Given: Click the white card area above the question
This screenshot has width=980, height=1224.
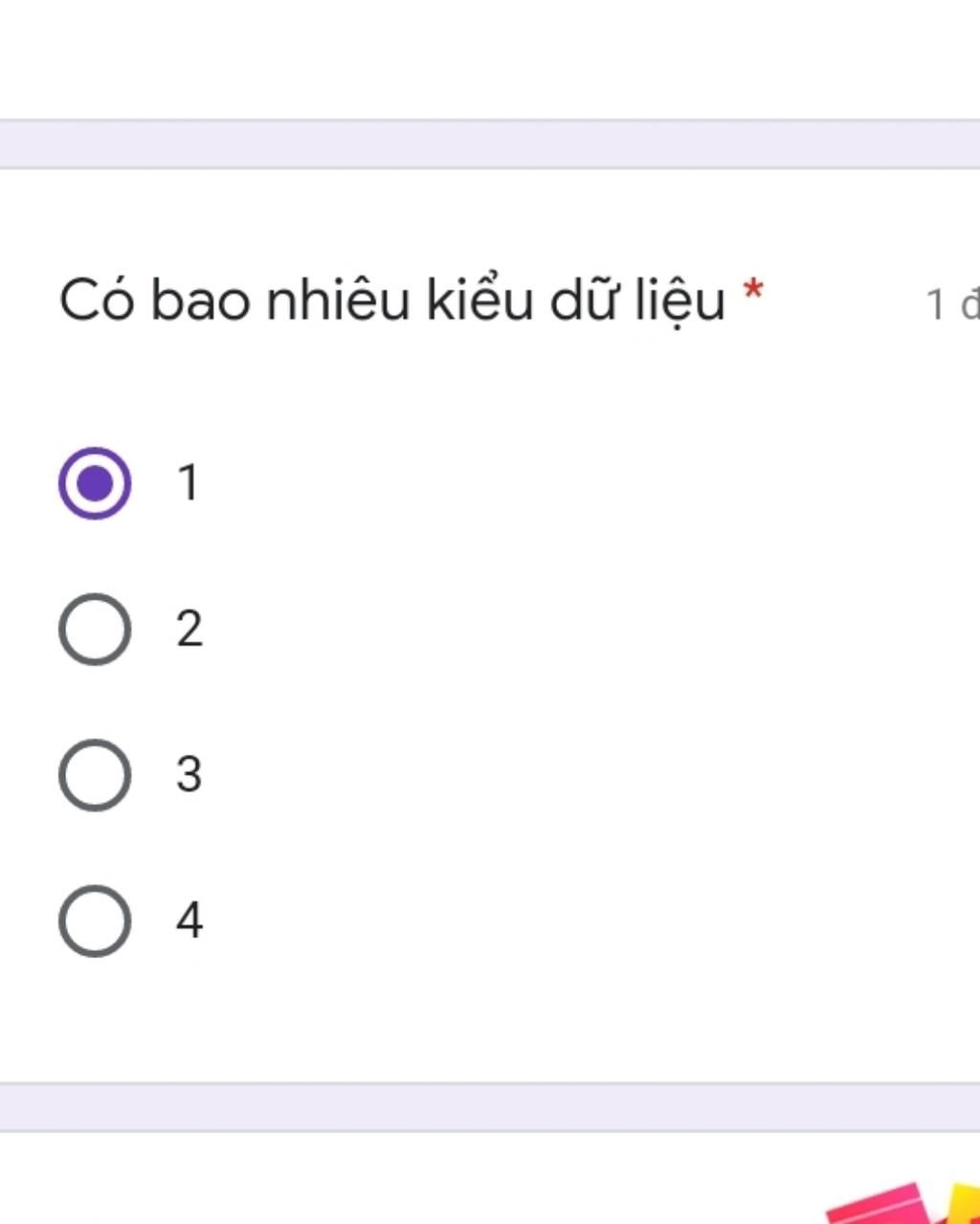Looking at the screenshot, I should point(490,59).
